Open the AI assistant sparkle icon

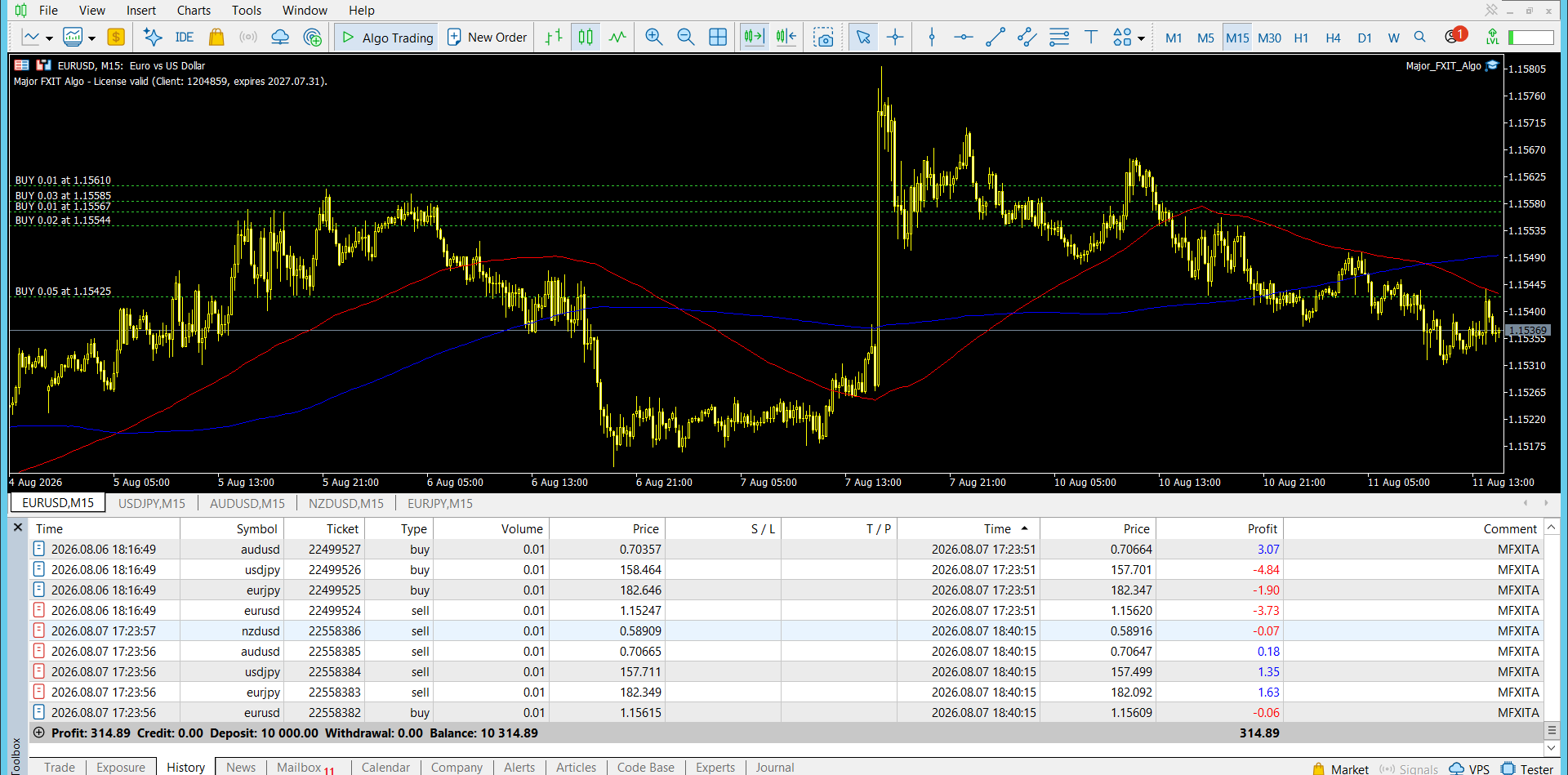(x=152, y=37)
